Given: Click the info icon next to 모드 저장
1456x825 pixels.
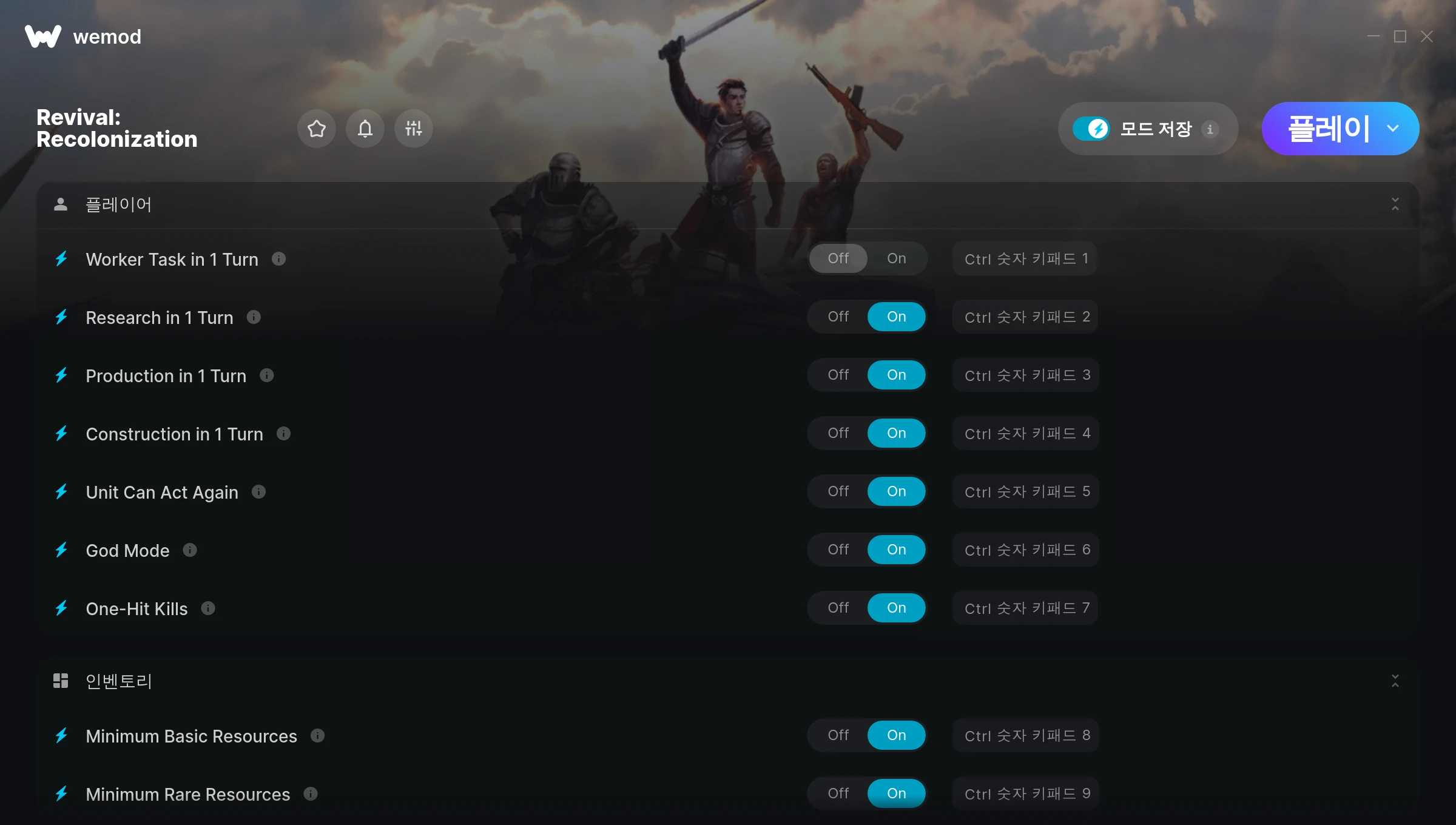Looking at the screenshot, I should (1210, 129).
